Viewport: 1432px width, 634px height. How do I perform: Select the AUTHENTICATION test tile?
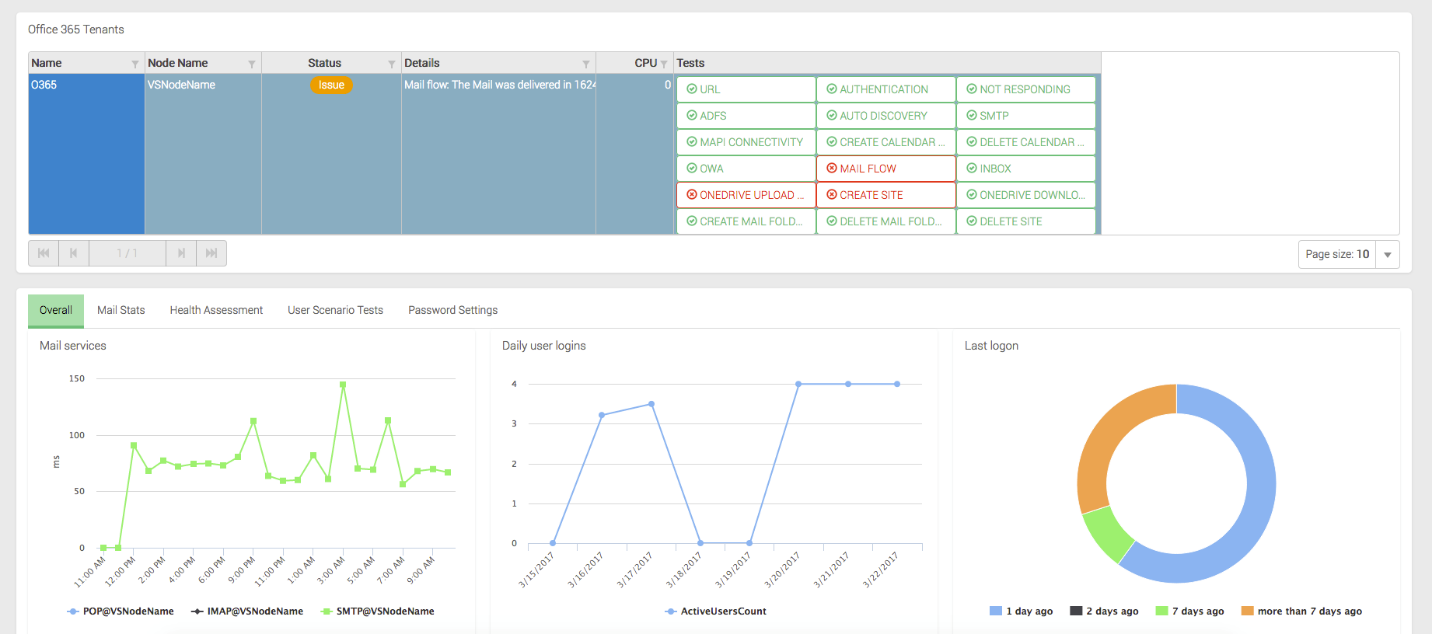click(x=886, y=89)
